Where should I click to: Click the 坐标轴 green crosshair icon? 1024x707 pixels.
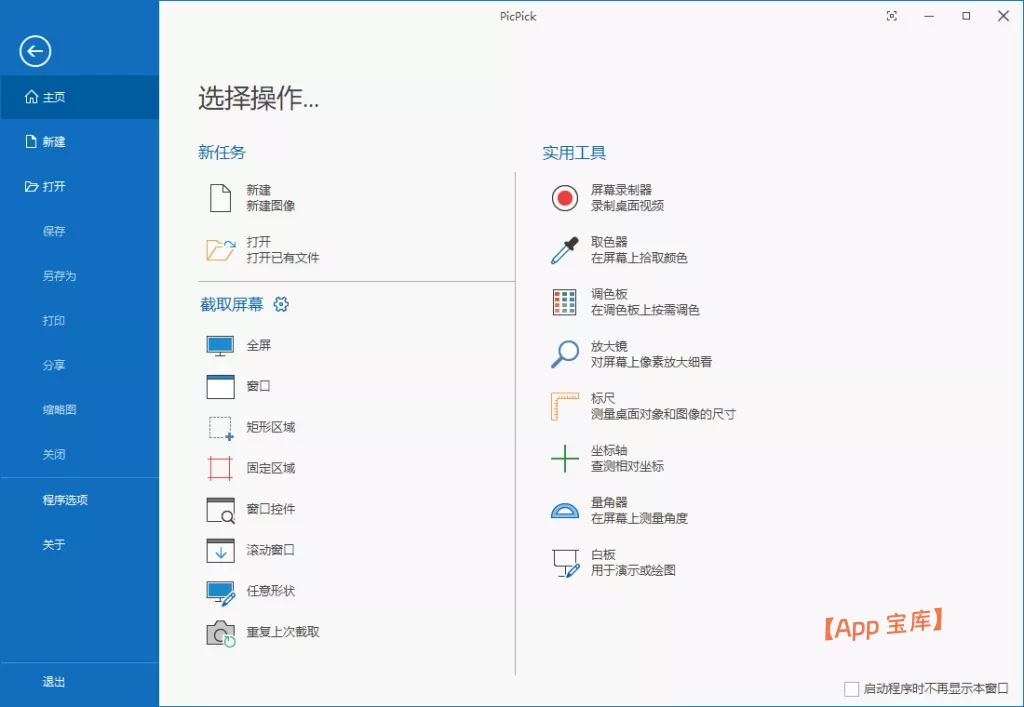[565, 458]
